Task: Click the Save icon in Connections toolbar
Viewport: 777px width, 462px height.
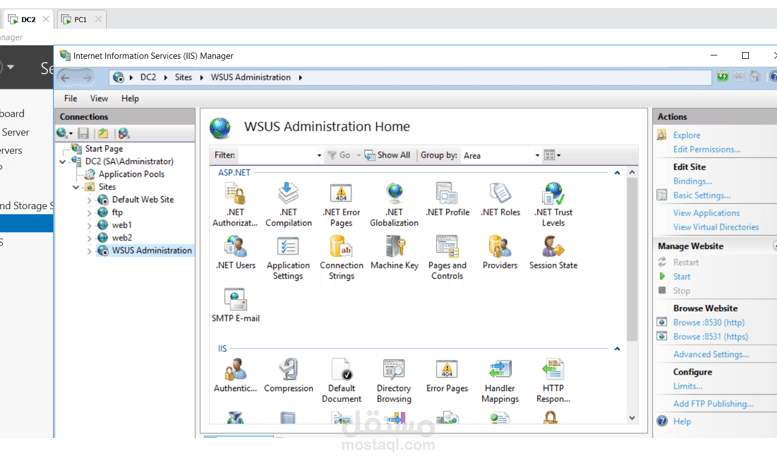Action: tap(83, 133)
